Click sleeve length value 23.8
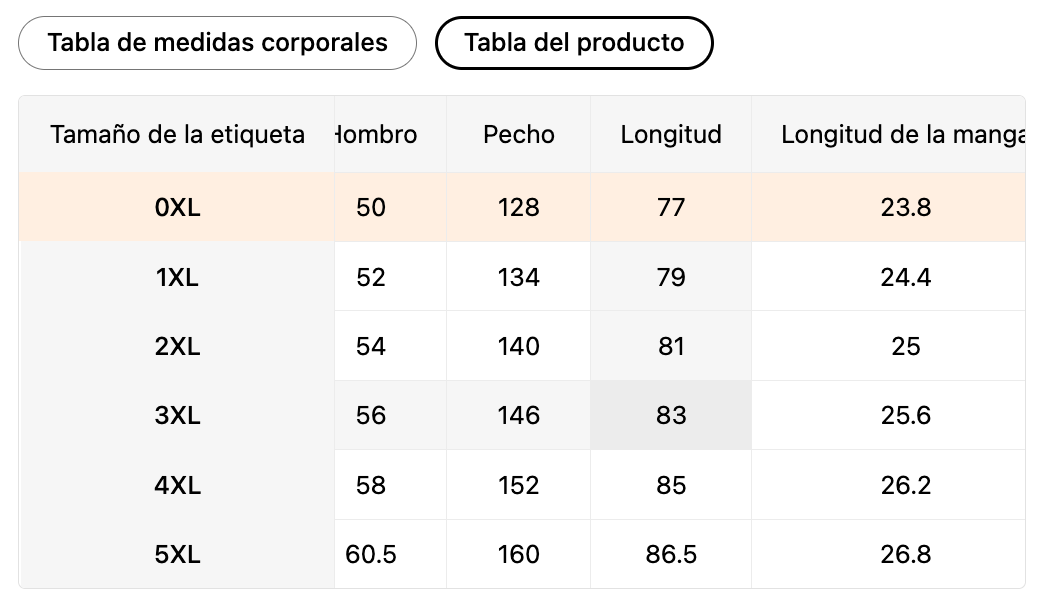The image size is (1038, 612). (905, 207)
